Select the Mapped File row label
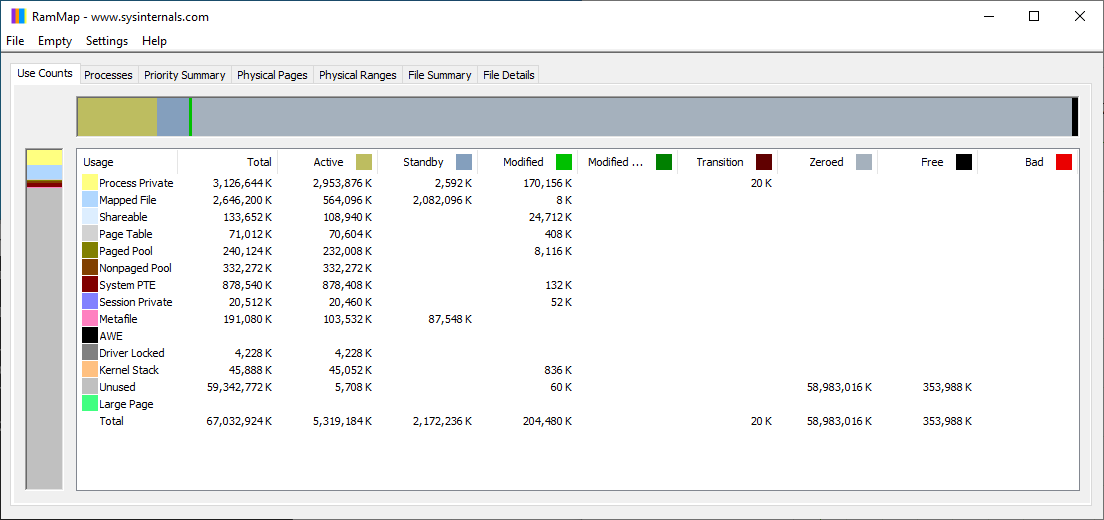The height and width of the screenshot is (520, 1104). 127,200
